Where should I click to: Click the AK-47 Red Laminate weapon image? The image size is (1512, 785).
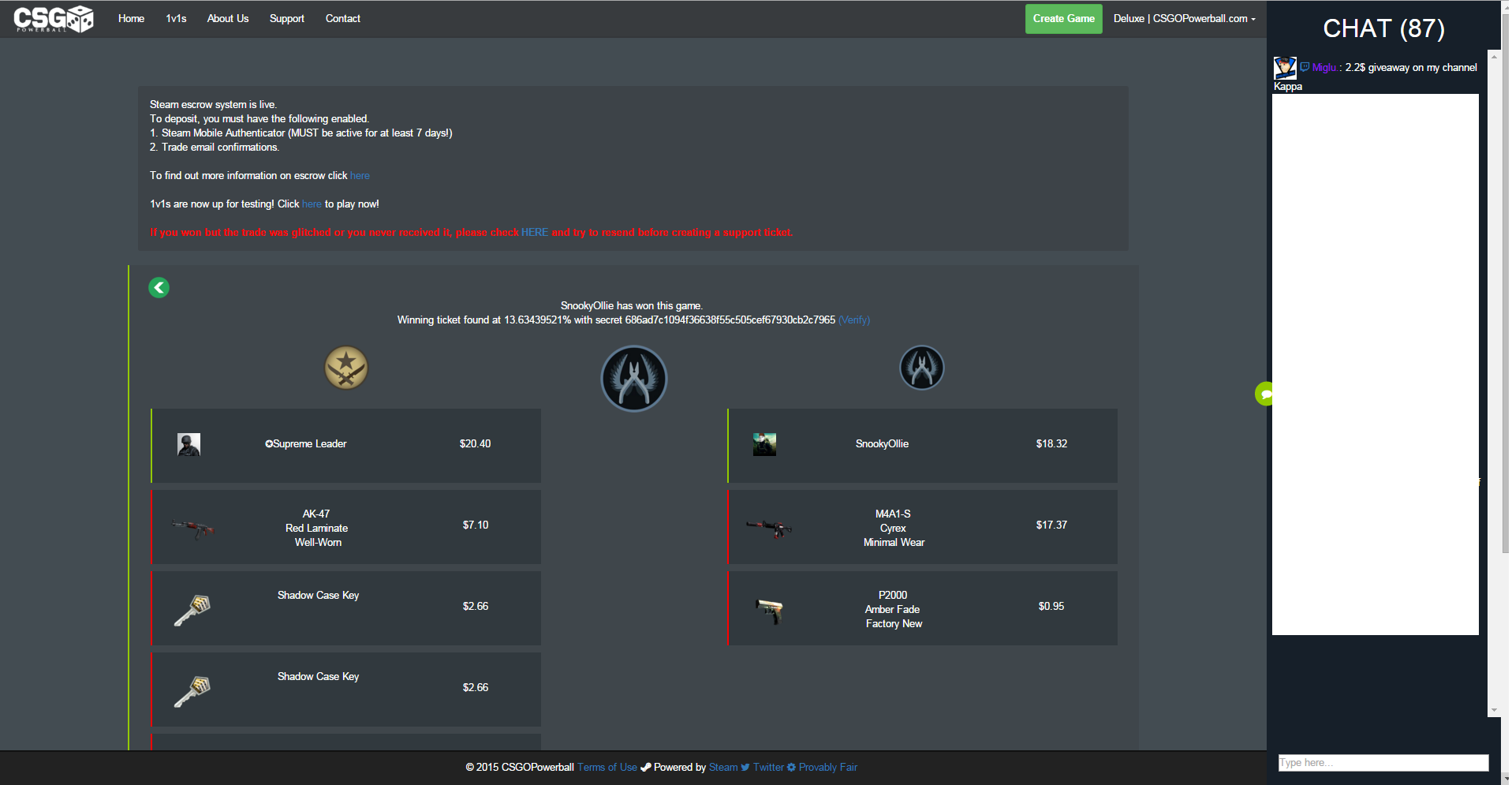193,528
